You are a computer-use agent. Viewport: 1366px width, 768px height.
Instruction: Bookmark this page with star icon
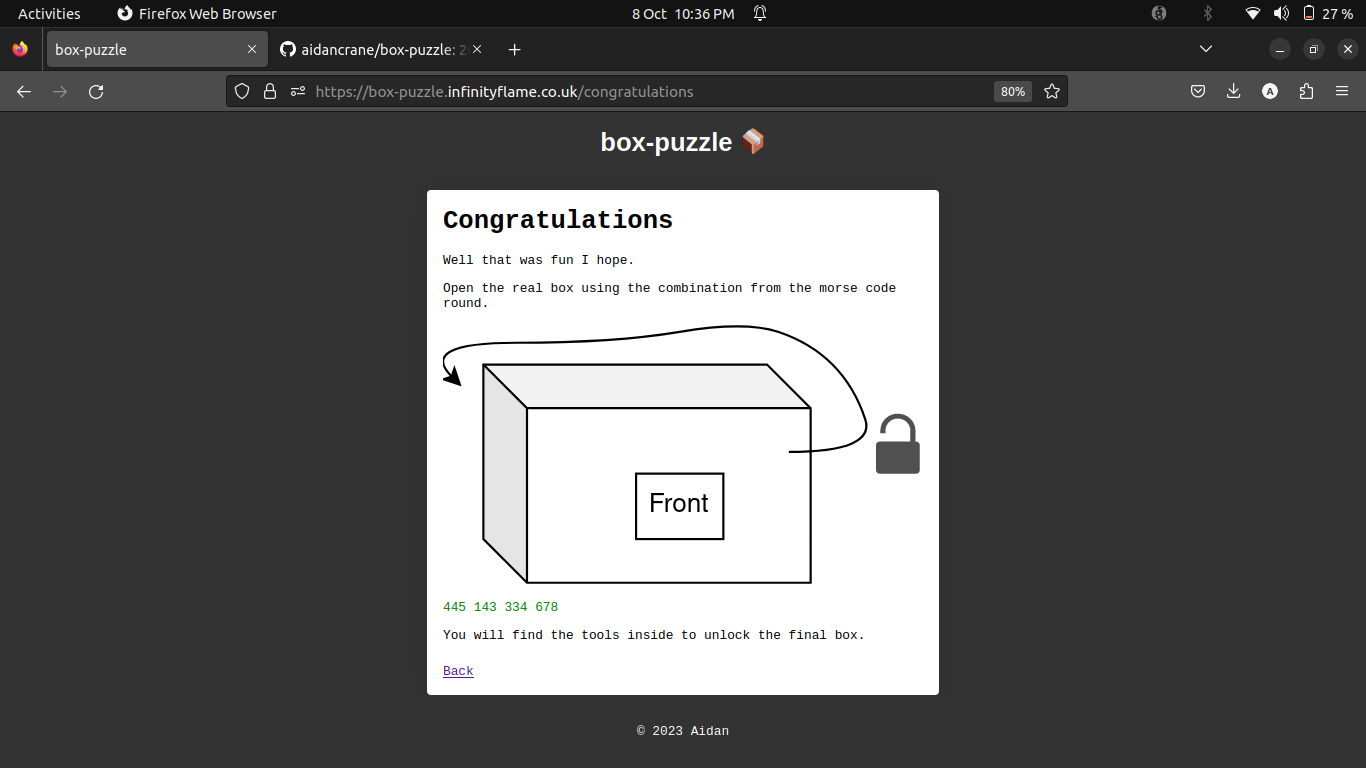click(1052, 91)
